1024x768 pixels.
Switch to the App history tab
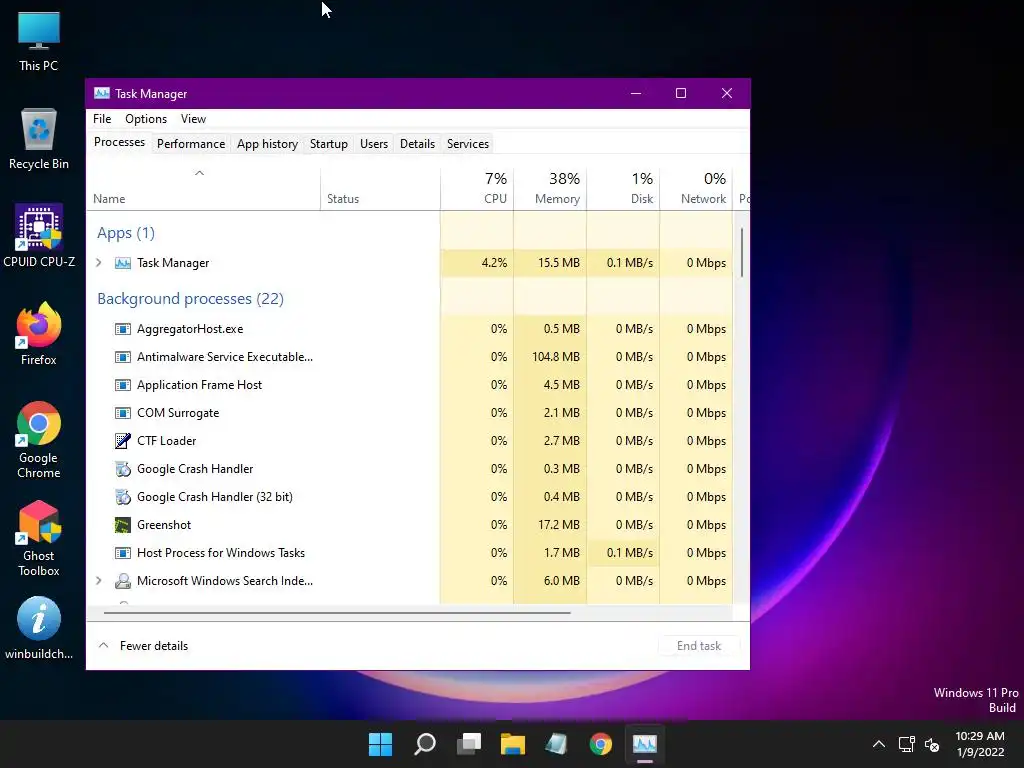point(267,144)
